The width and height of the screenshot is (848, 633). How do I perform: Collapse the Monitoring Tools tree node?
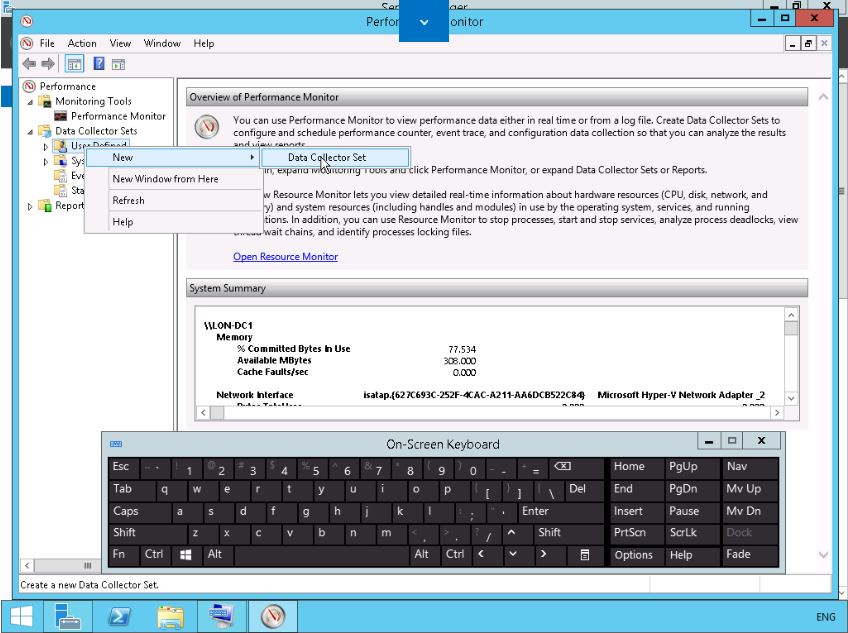pyautogui.click(x=30, y=102)
